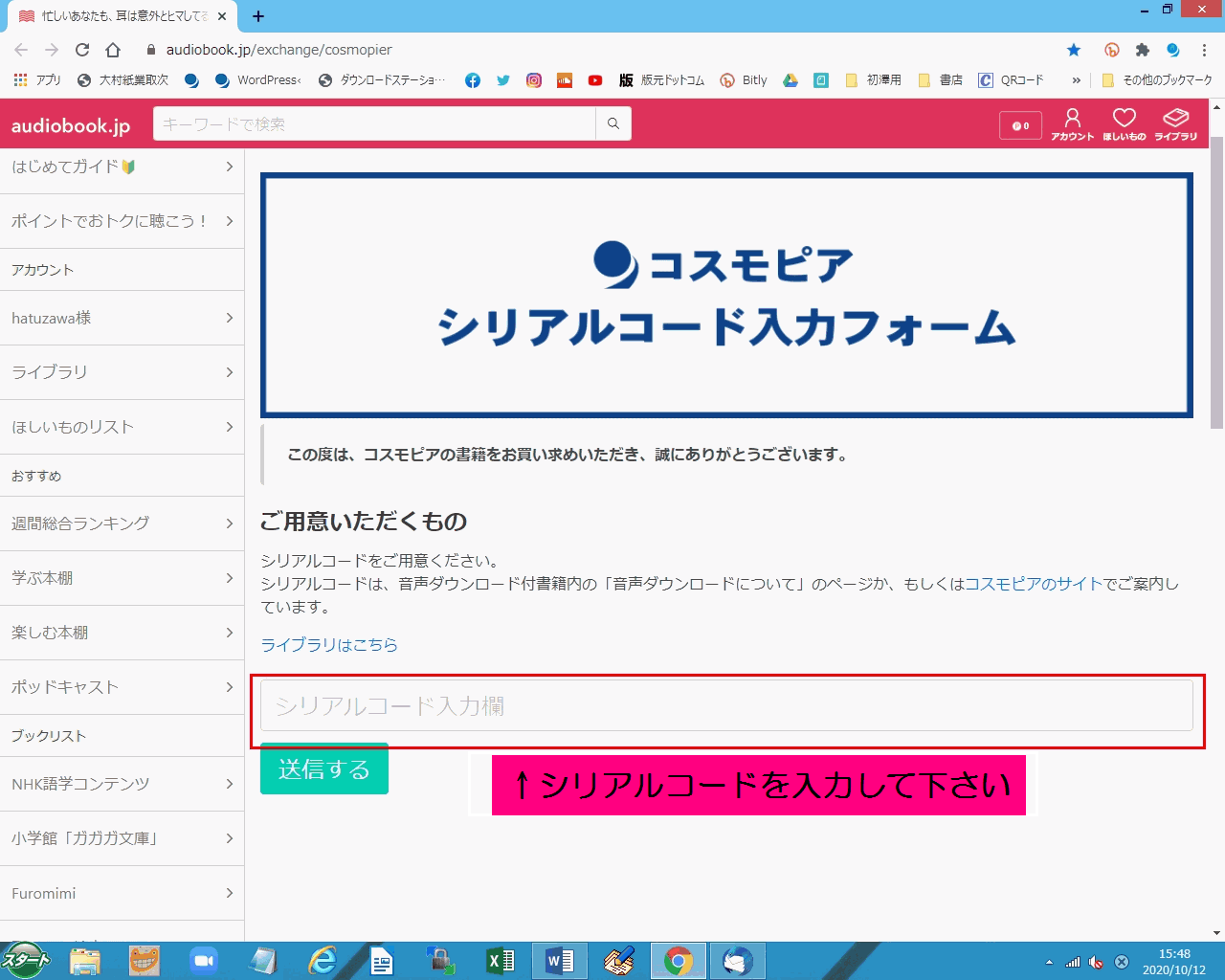Image resolution: width=1225 pixels, height=980 pixels.
Task: Click the audiobook.jp logo
Action: pos(71,125)
